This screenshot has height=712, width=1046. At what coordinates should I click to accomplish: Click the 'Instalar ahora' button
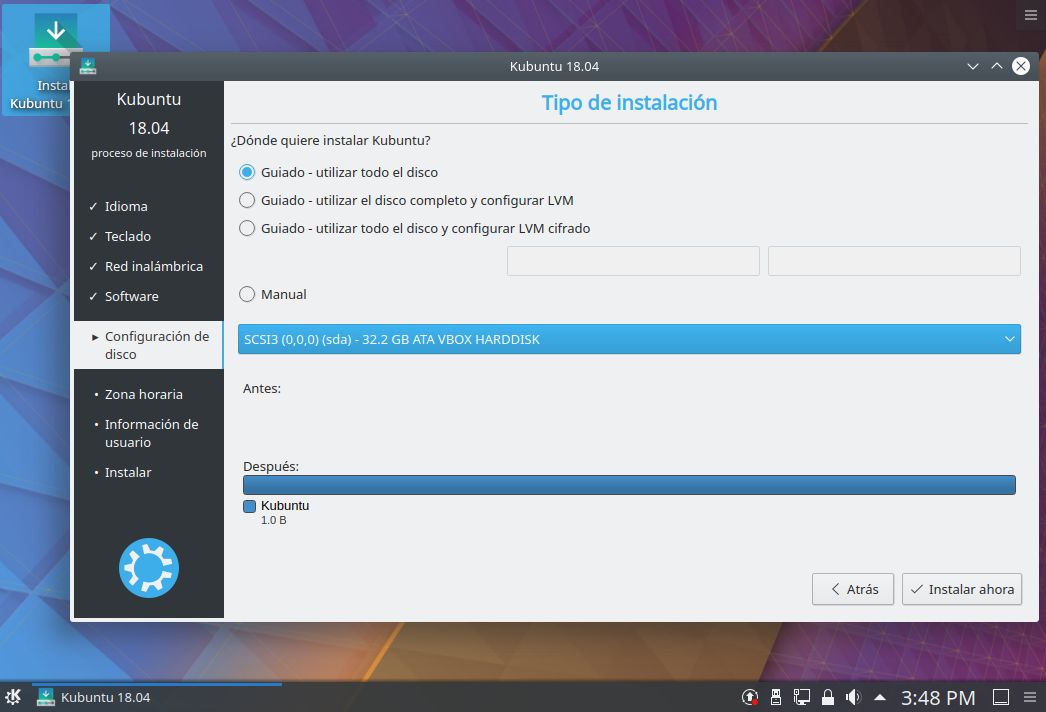pyautogui.click(x=961, y=589)
